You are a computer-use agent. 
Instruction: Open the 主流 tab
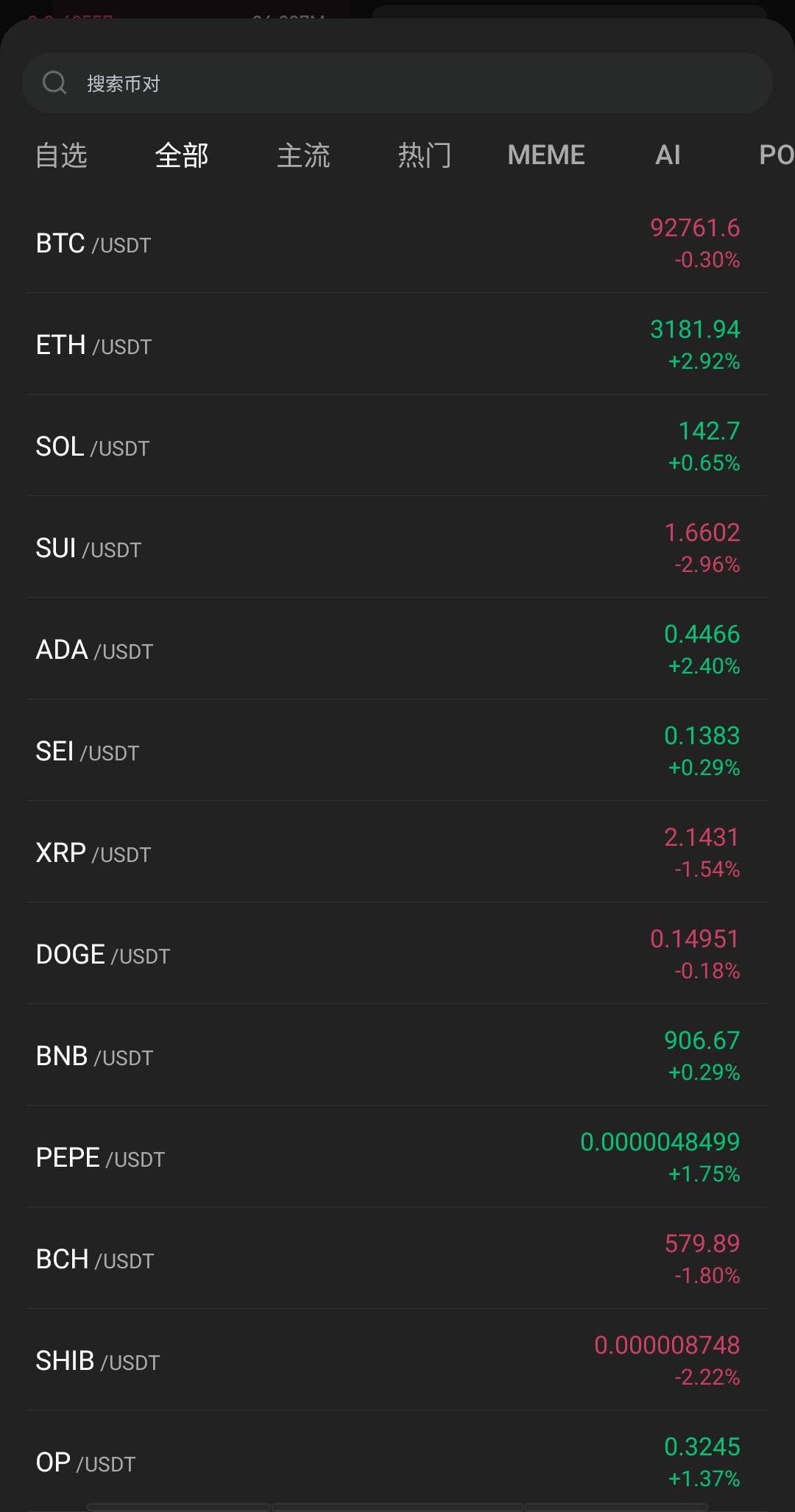click(303, 155)
